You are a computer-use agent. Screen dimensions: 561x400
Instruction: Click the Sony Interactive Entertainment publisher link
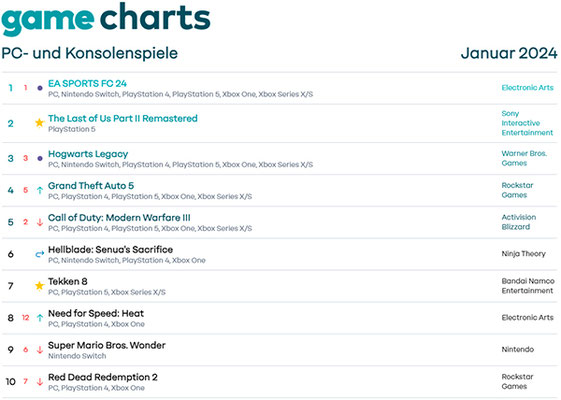coord(527,123)
